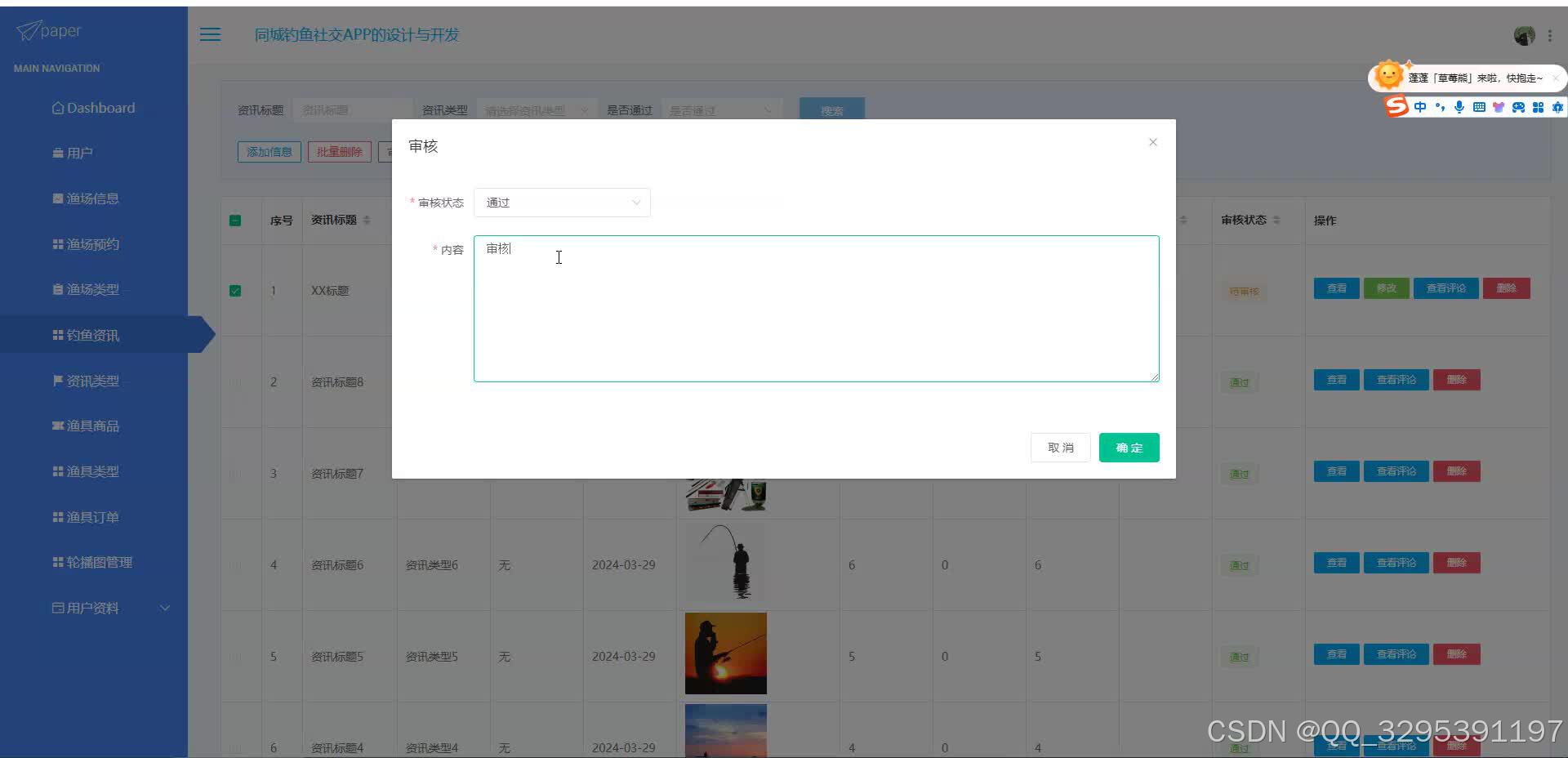Confirm the review with 确定 button
The height and width of the screenshot is (758, 1568).
tap(1129, 448)
